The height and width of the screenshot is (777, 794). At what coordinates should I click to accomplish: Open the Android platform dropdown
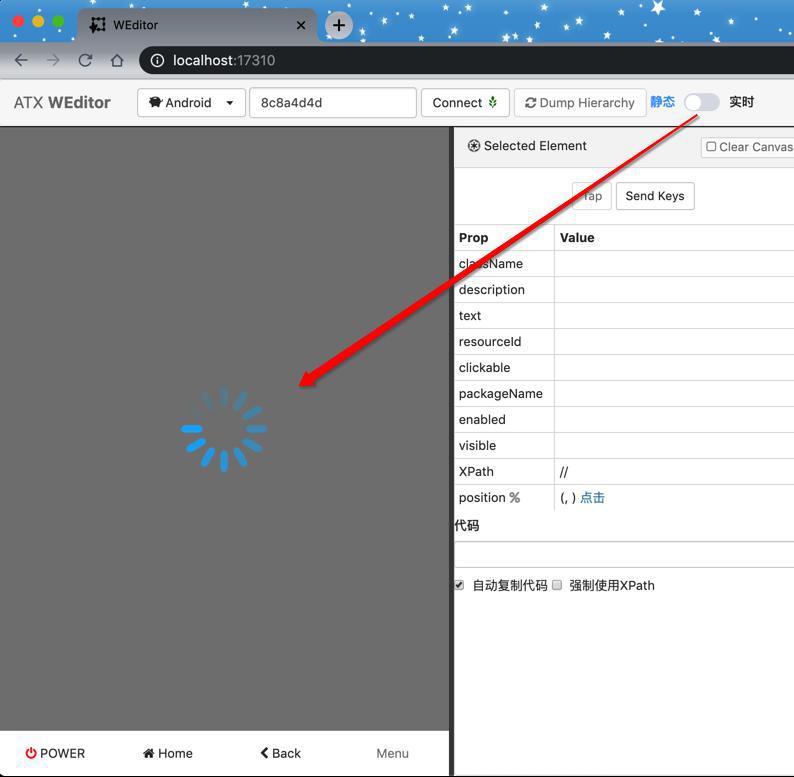tap(191, 103)
